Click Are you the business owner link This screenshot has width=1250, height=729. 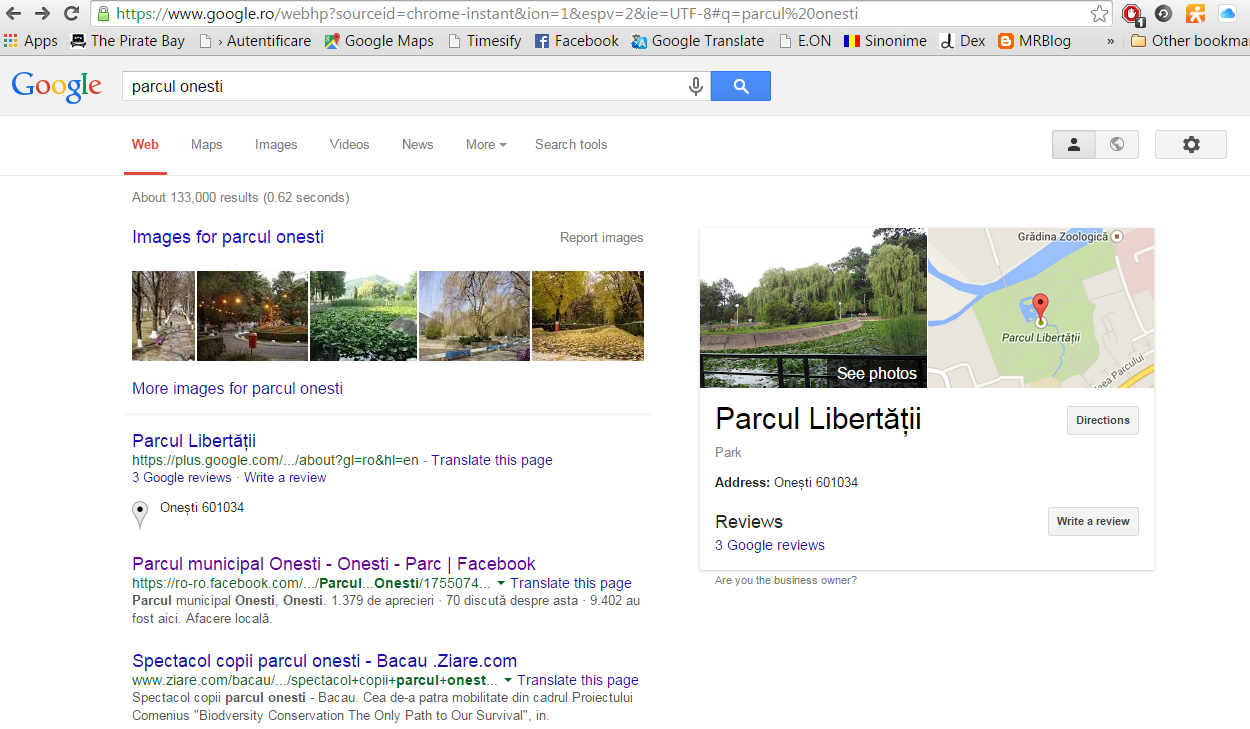[x=786, y=581]
